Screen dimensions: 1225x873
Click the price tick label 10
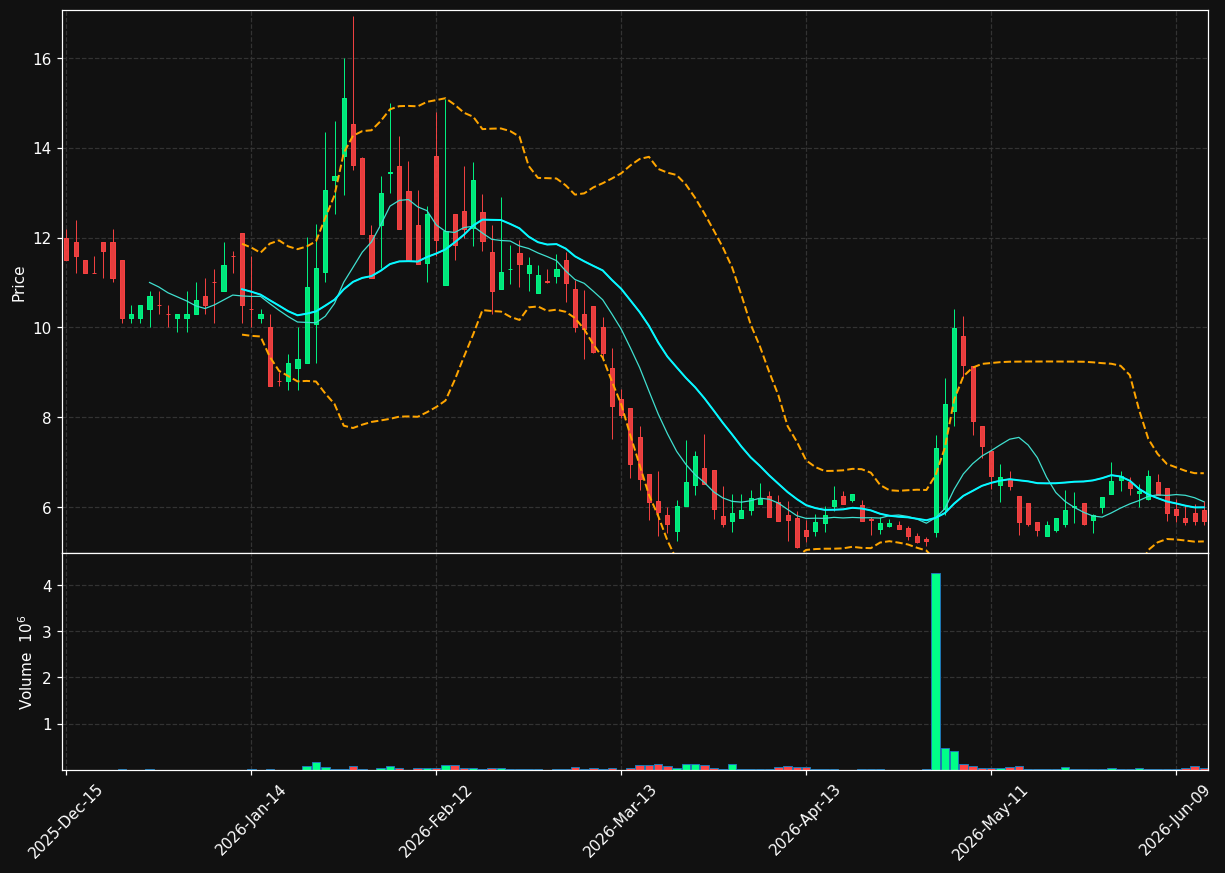pos(43,328)
